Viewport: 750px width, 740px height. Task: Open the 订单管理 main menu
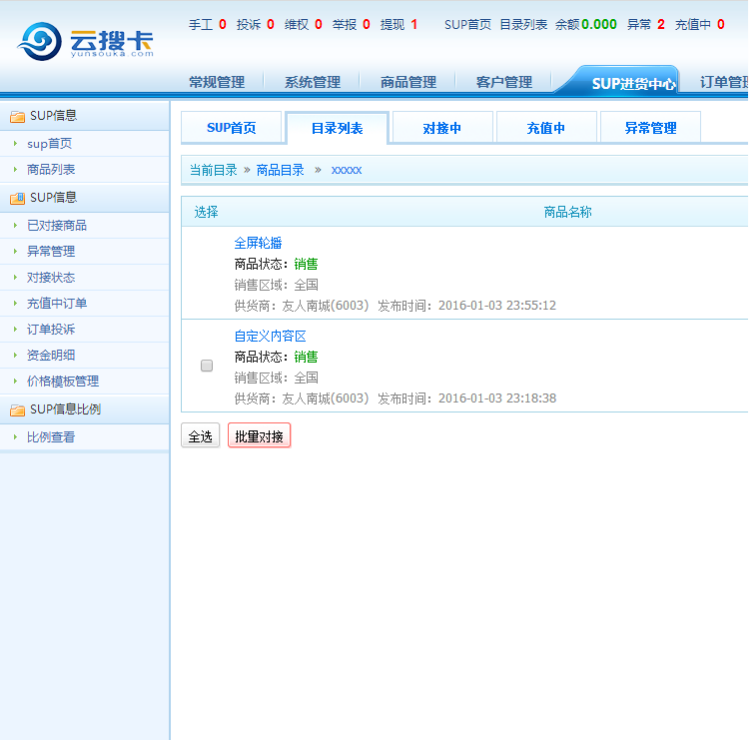(x=724, y=82)
